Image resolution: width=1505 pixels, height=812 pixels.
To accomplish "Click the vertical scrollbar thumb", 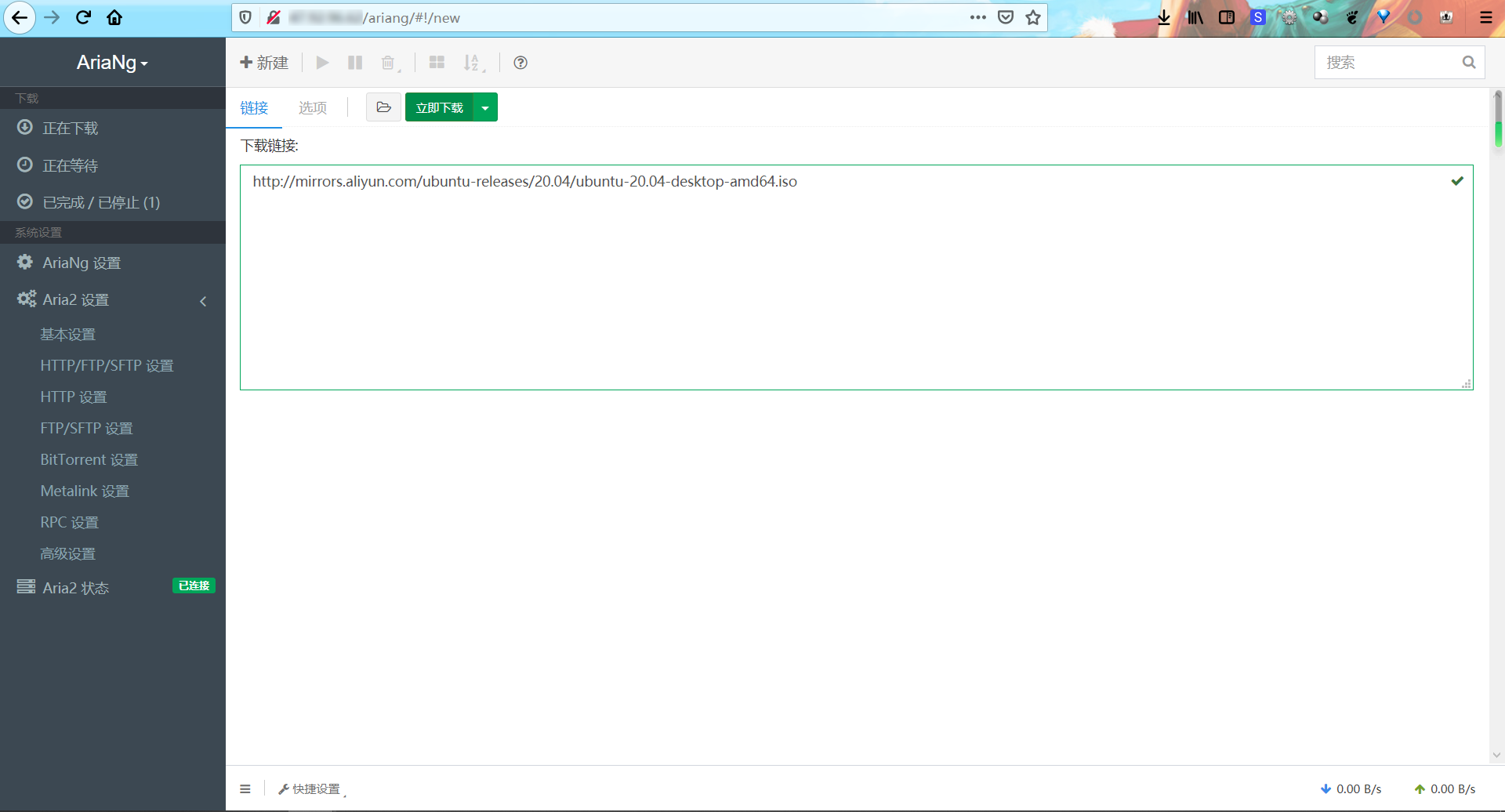I will click(x=1498, y=119).
